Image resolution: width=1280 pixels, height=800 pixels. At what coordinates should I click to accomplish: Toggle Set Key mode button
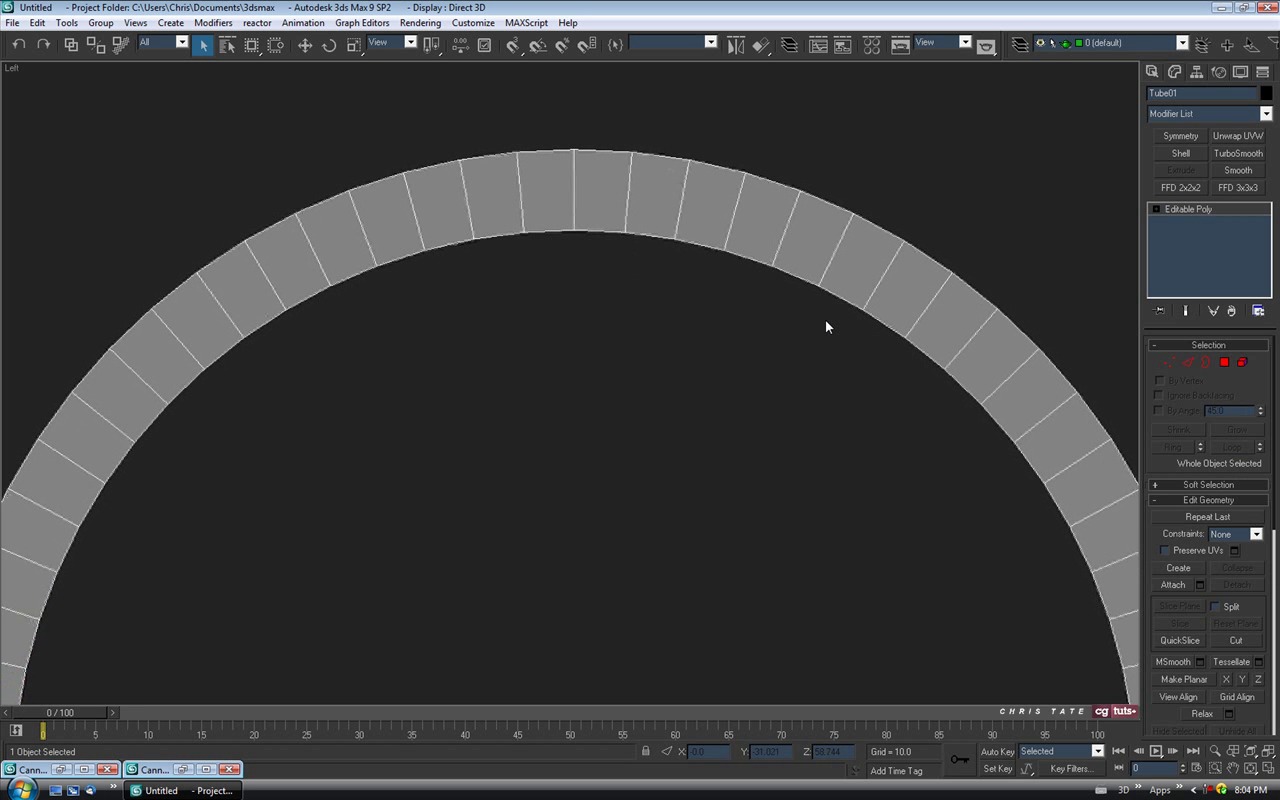click(998, 769)
